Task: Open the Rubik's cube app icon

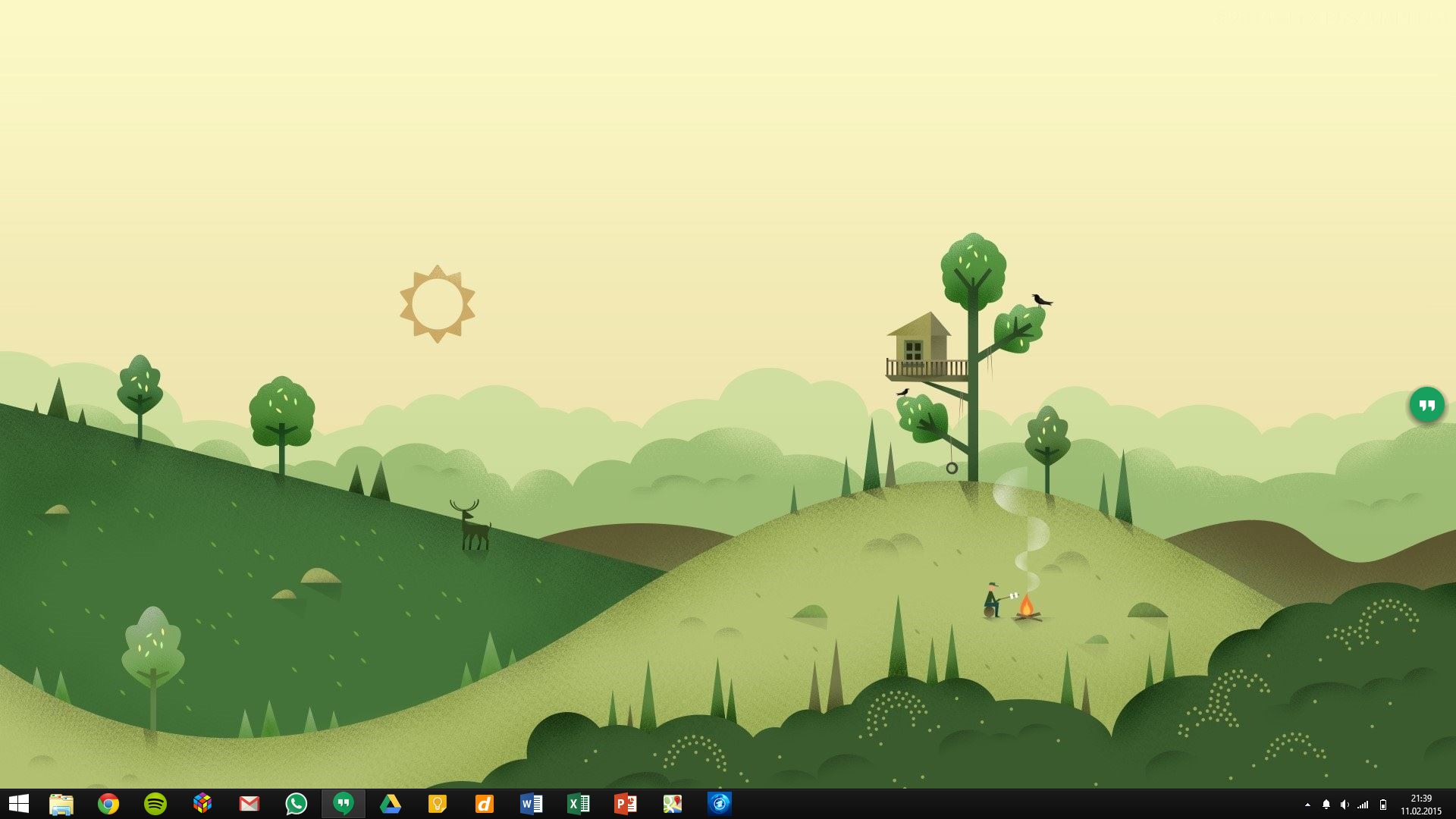Action: pos(202,804)
